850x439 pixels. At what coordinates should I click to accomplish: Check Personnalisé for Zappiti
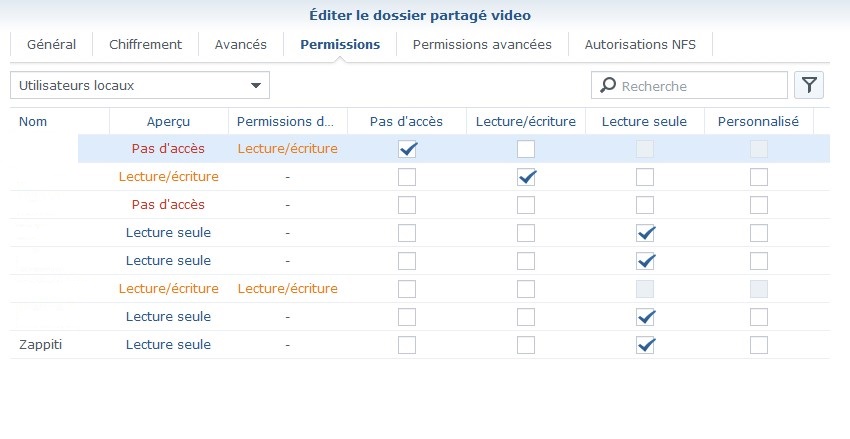pos(759,345)
